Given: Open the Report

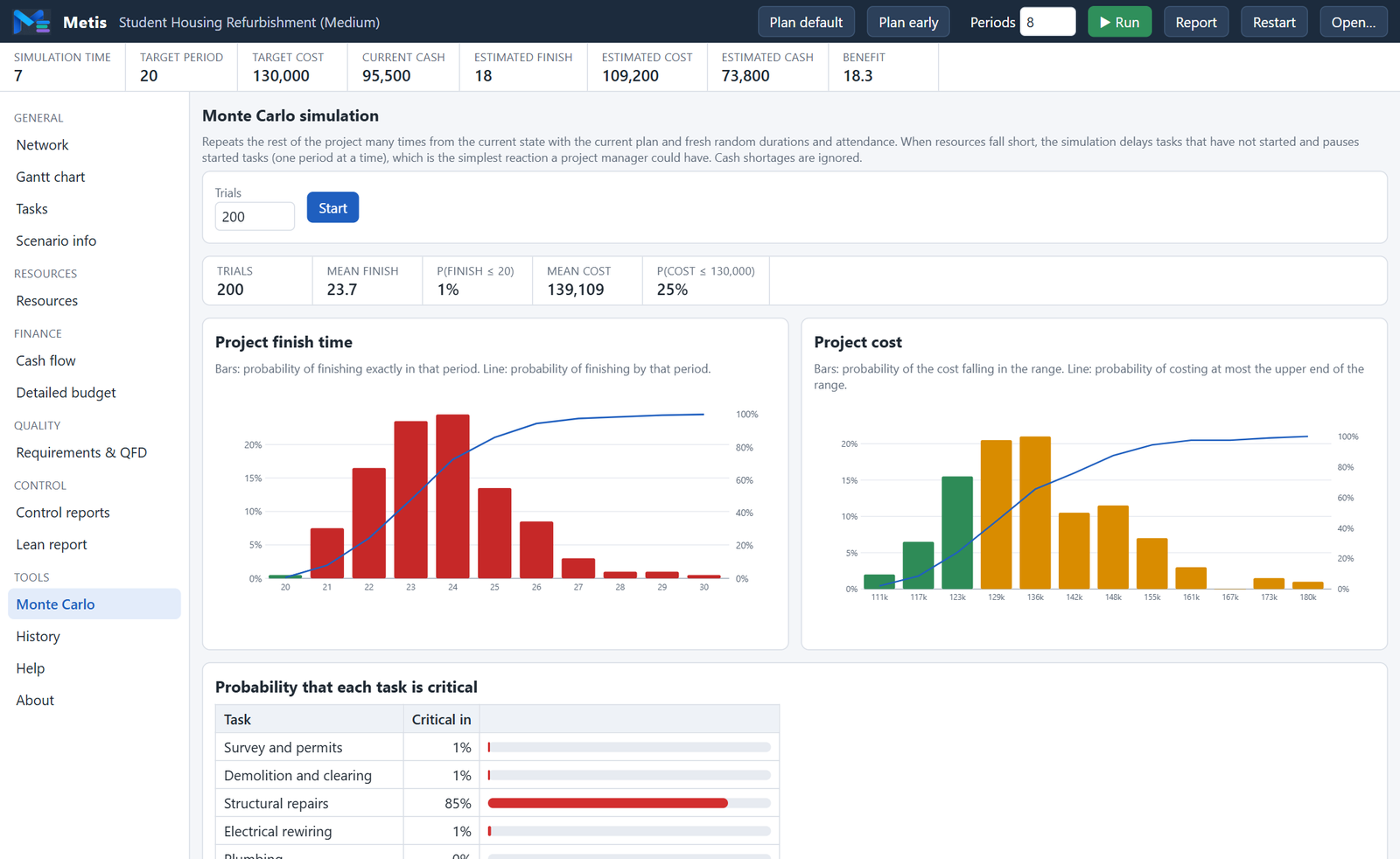Looking at the screenshot, I should (x=1196, y=22).
